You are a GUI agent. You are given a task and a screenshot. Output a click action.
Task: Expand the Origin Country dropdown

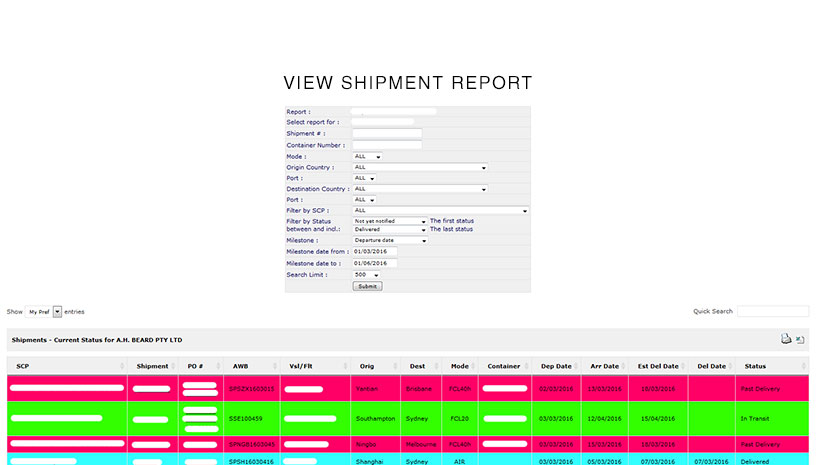(x=419, y=168)
